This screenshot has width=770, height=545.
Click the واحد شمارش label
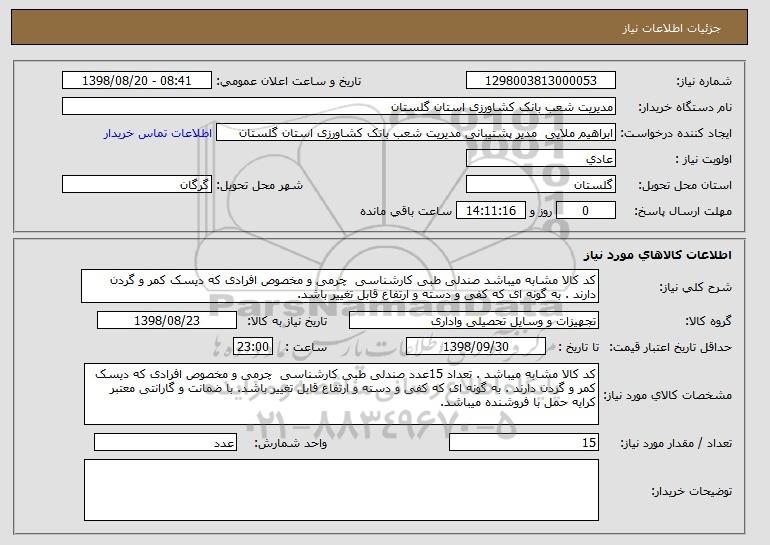[x=291, y=443]
